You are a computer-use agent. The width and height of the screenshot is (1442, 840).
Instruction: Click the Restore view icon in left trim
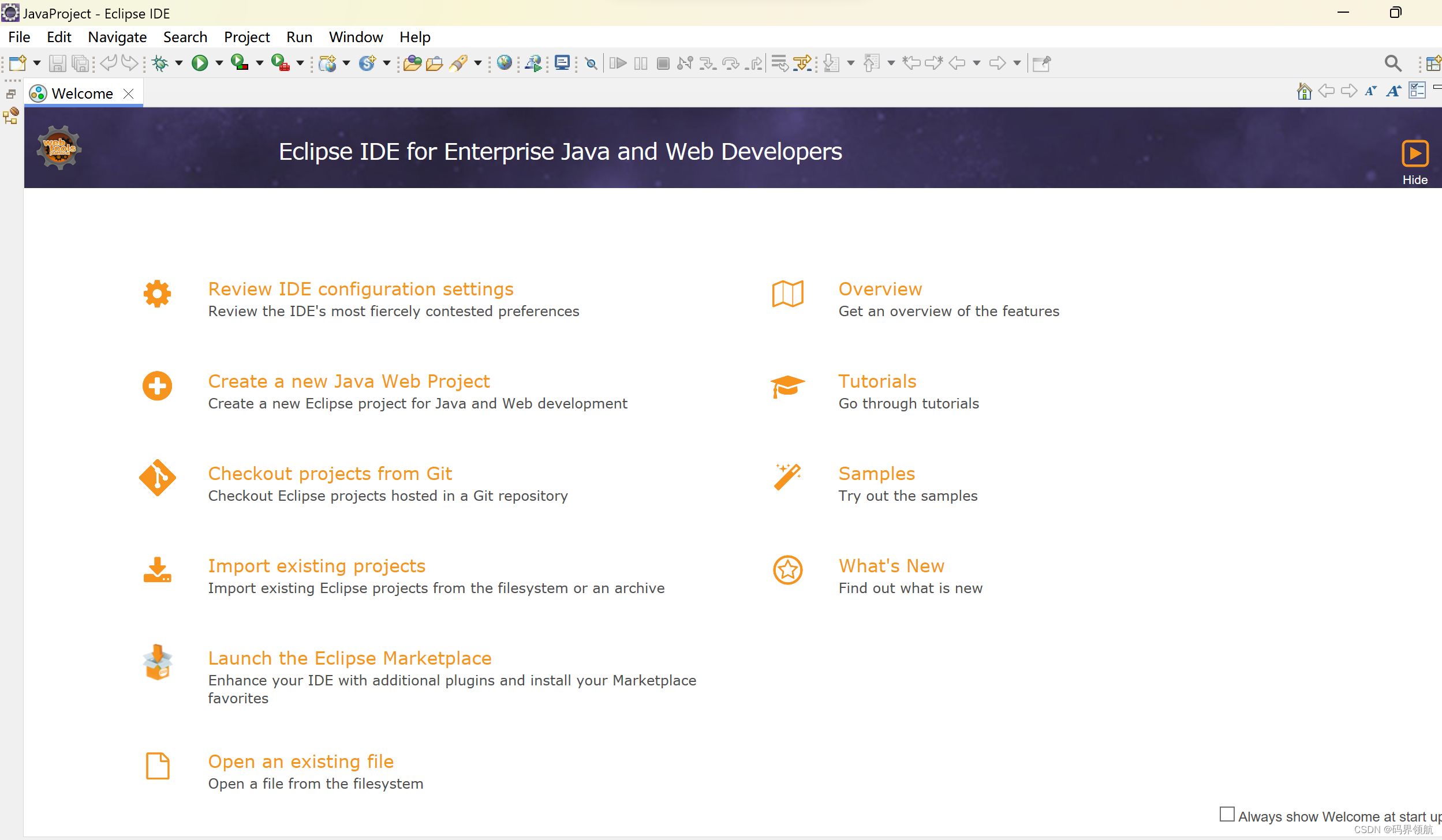[x=11, y=93]
